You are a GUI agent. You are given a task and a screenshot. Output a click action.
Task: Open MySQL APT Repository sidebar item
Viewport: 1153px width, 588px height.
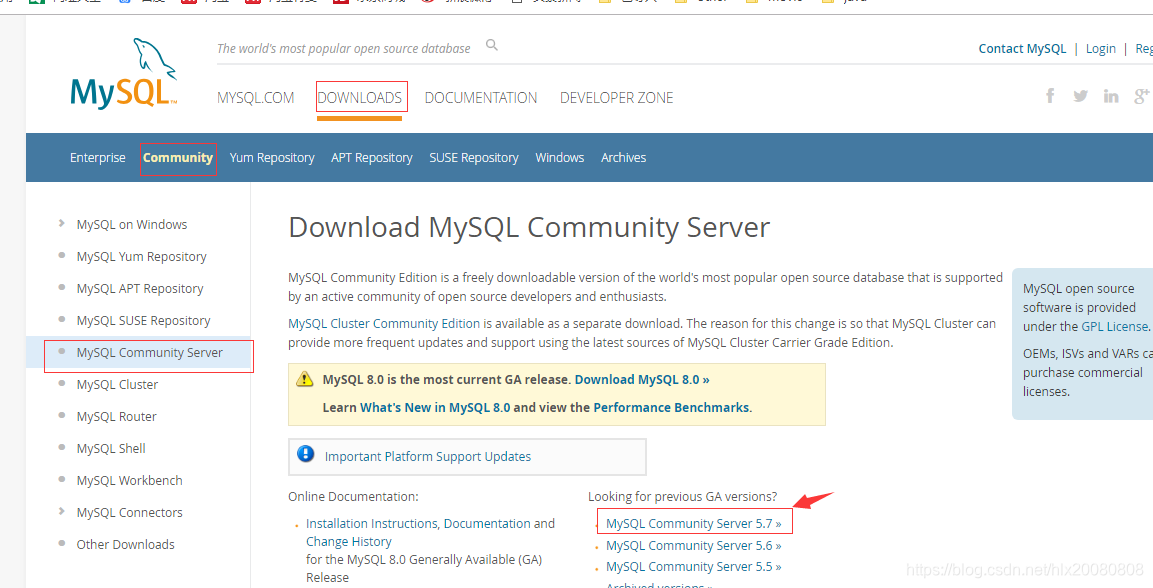click(x=140, y=289)
